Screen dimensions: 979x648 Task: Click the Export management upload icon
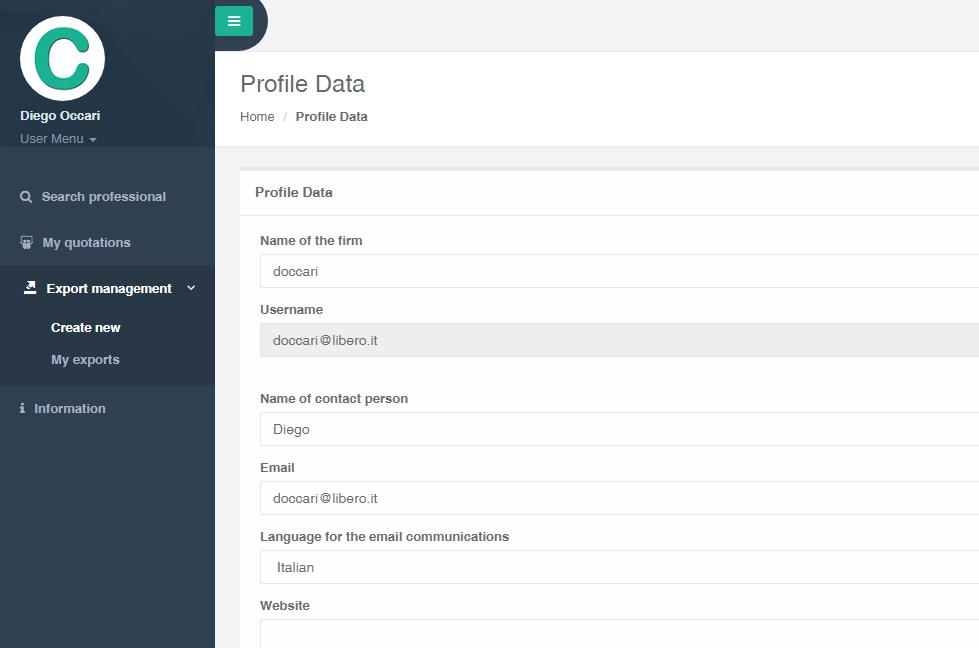click(29, 288)
